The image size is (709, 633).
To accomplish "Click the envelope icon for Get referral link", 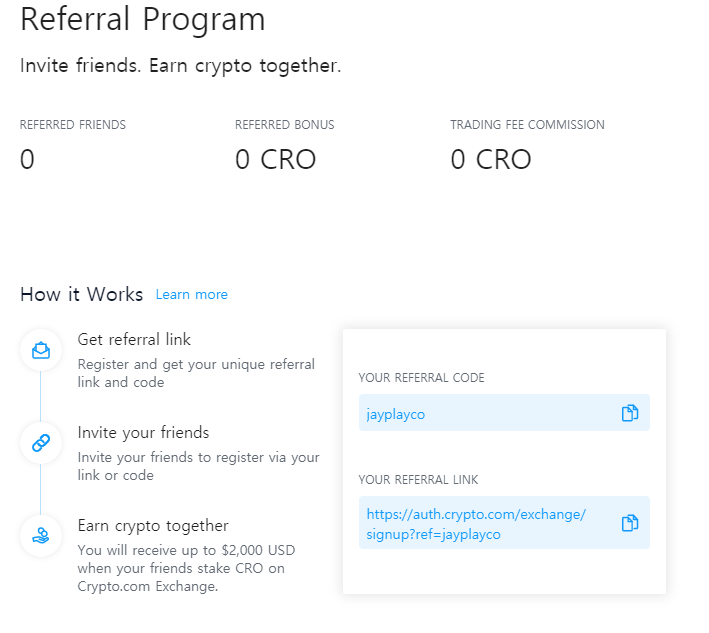I will 41,350.
